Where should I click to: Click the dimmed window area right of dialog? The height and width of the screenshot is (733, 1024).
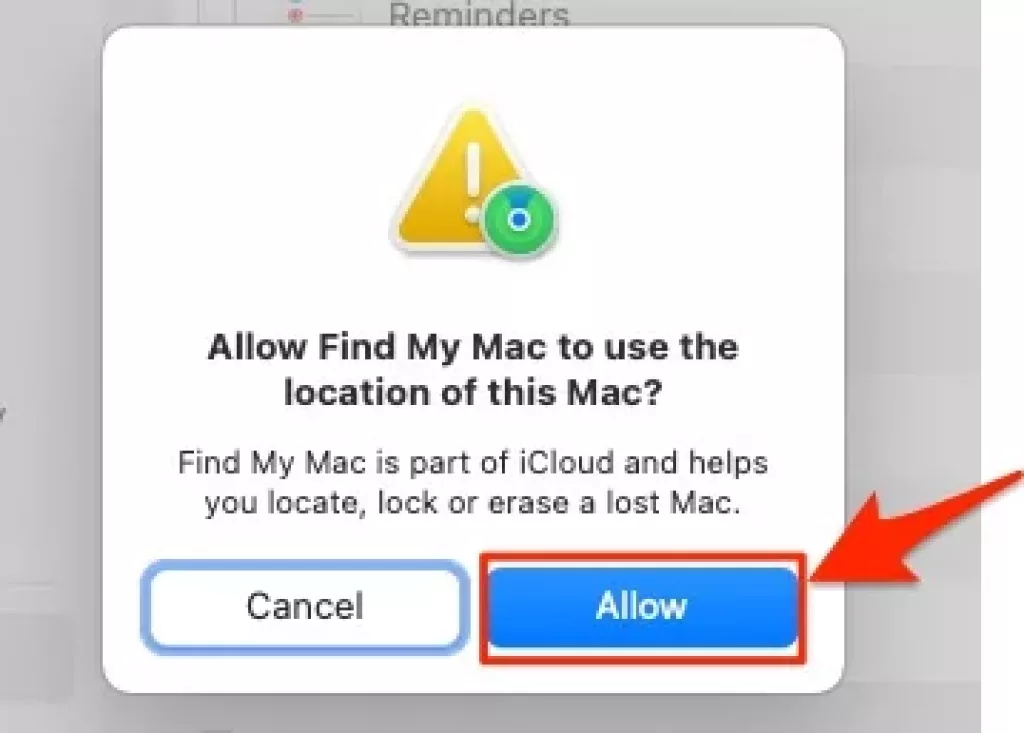coord(913,261)
